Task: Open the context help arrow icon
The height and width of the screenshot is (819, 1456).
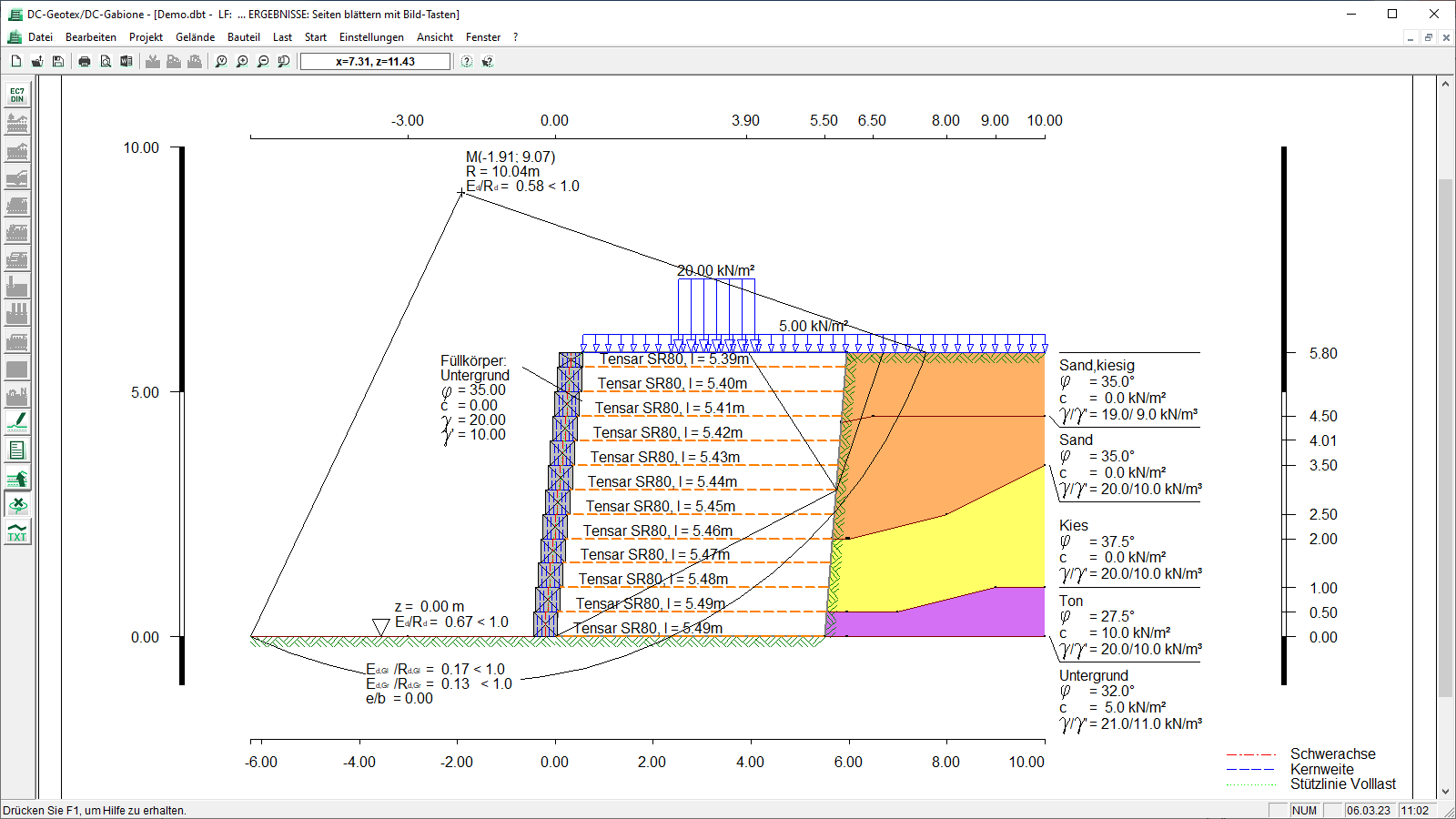Action: point(488,61)
